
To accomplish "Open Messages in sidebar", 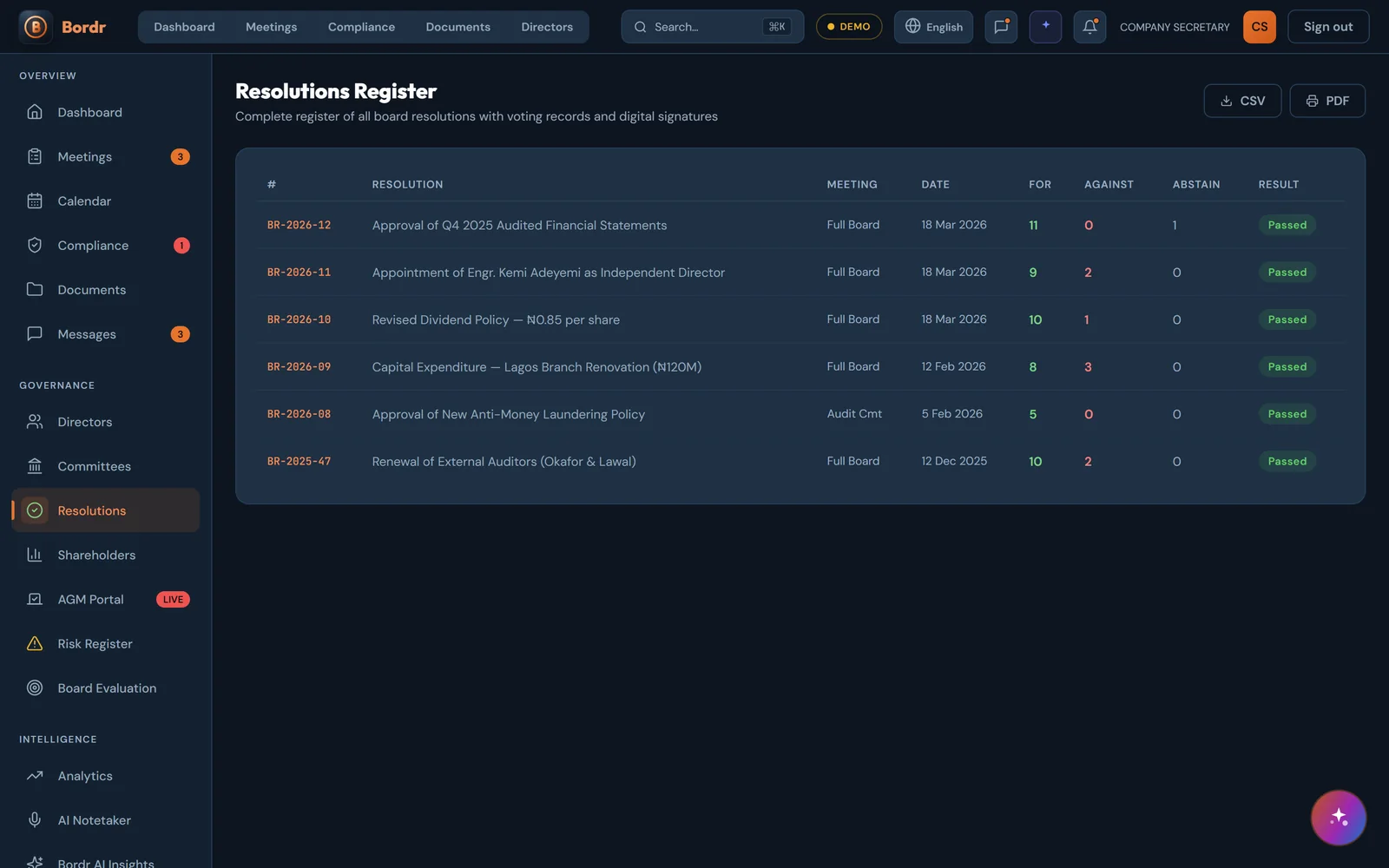I will point(105,333).
